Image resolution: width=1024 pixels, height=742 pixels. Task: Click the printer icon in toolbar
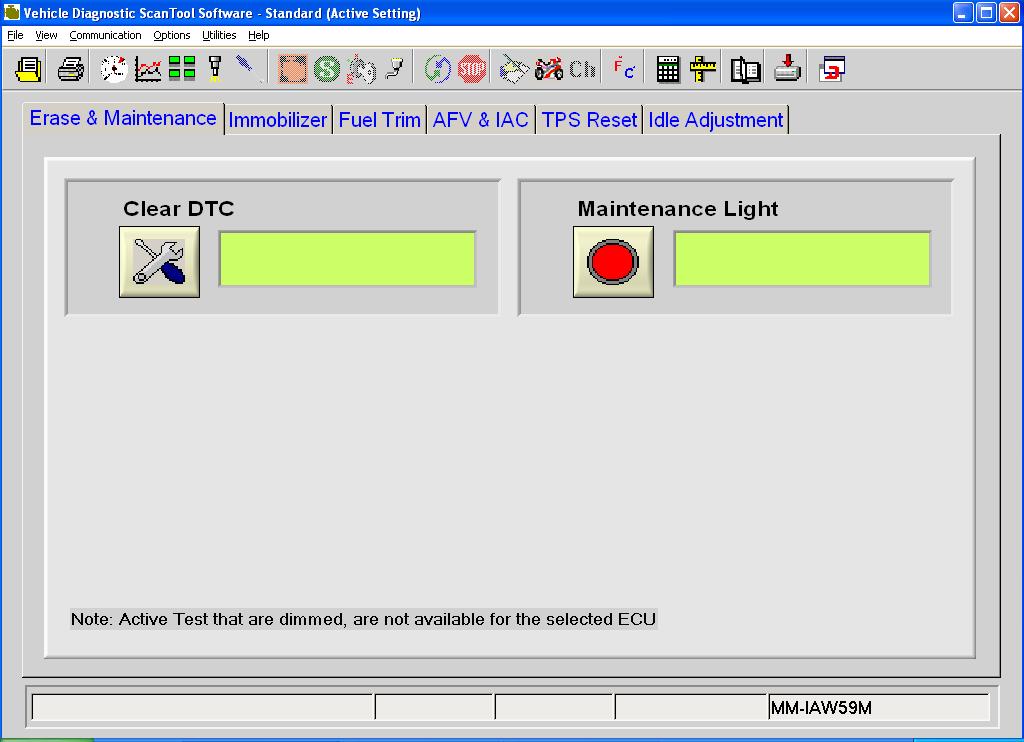point(70,69)
